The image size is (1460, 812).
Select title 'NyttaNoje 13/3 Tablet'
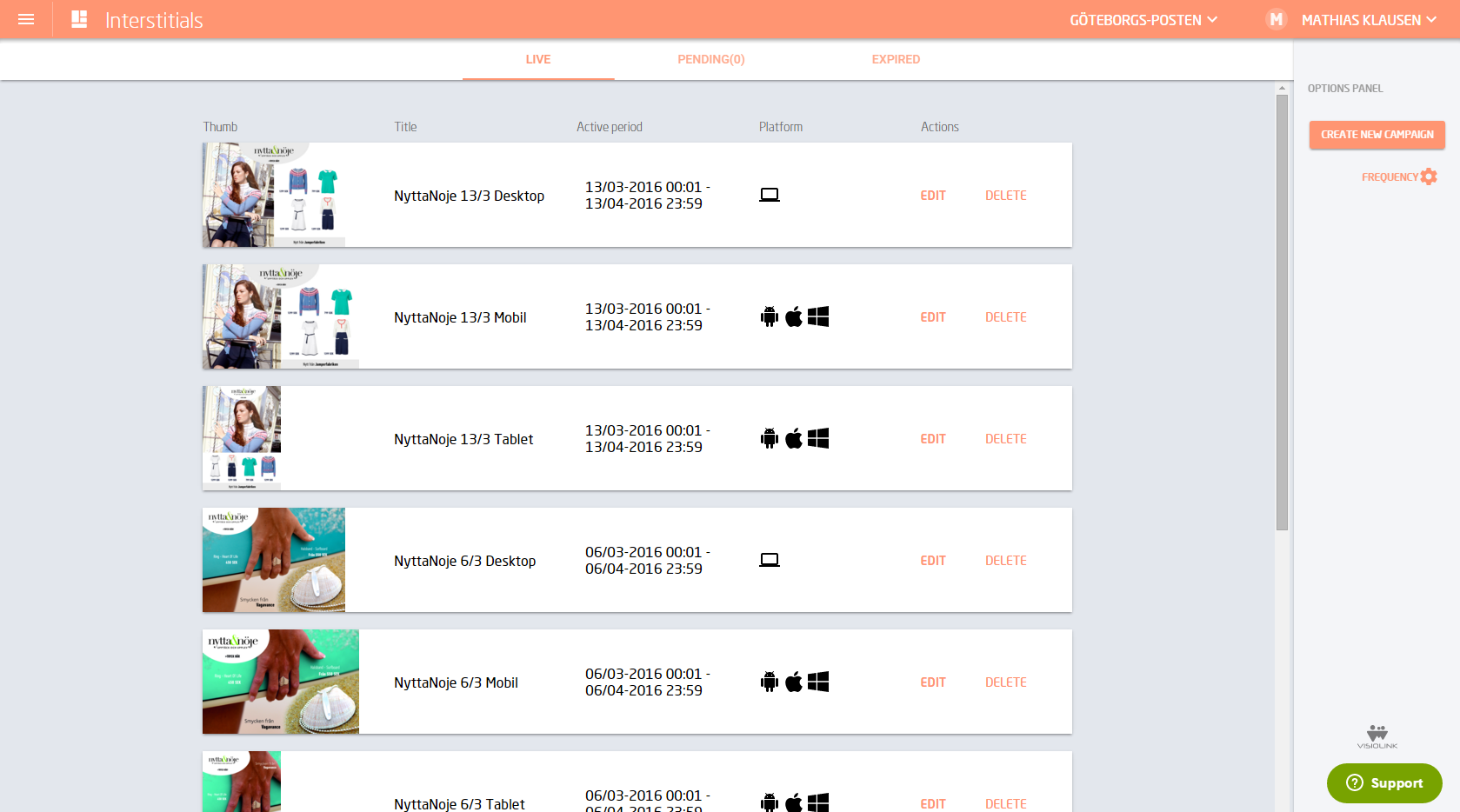(463, 439)
